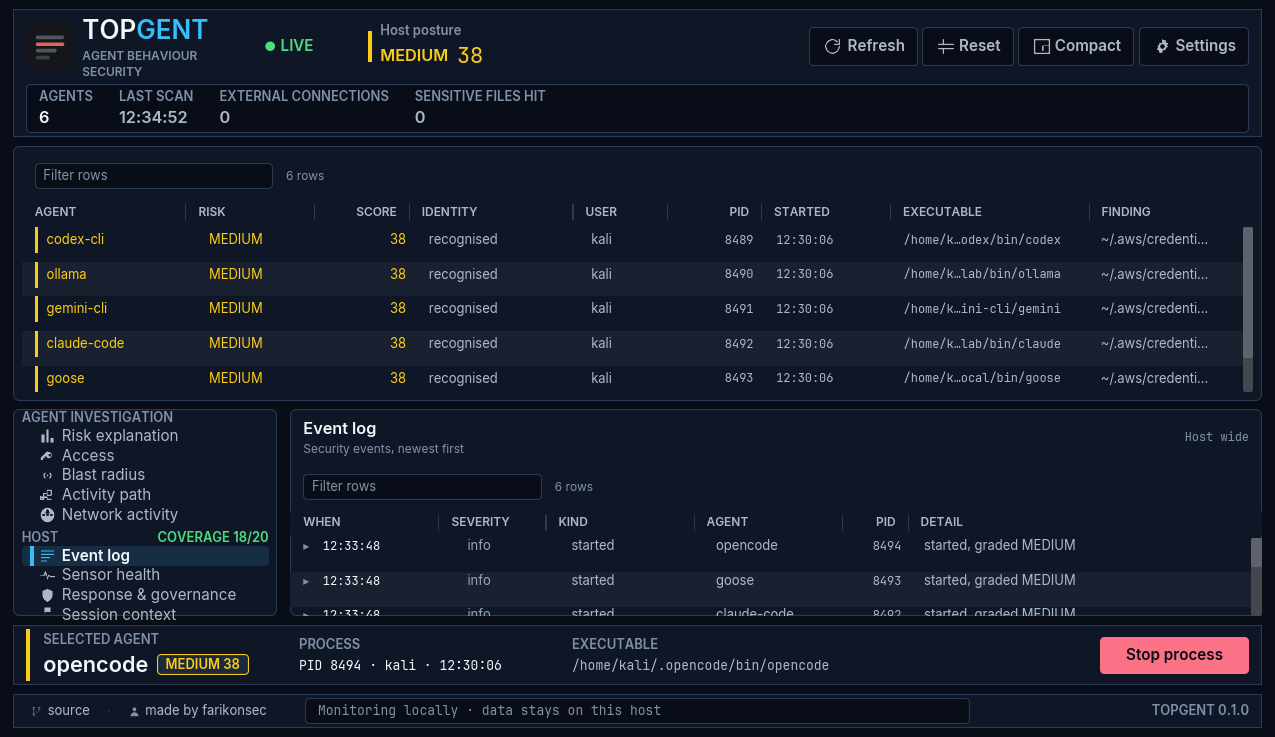This screenshot has width=1275, height=737.
Task: Select the codex-cli agent row
Action: (632, 240)
